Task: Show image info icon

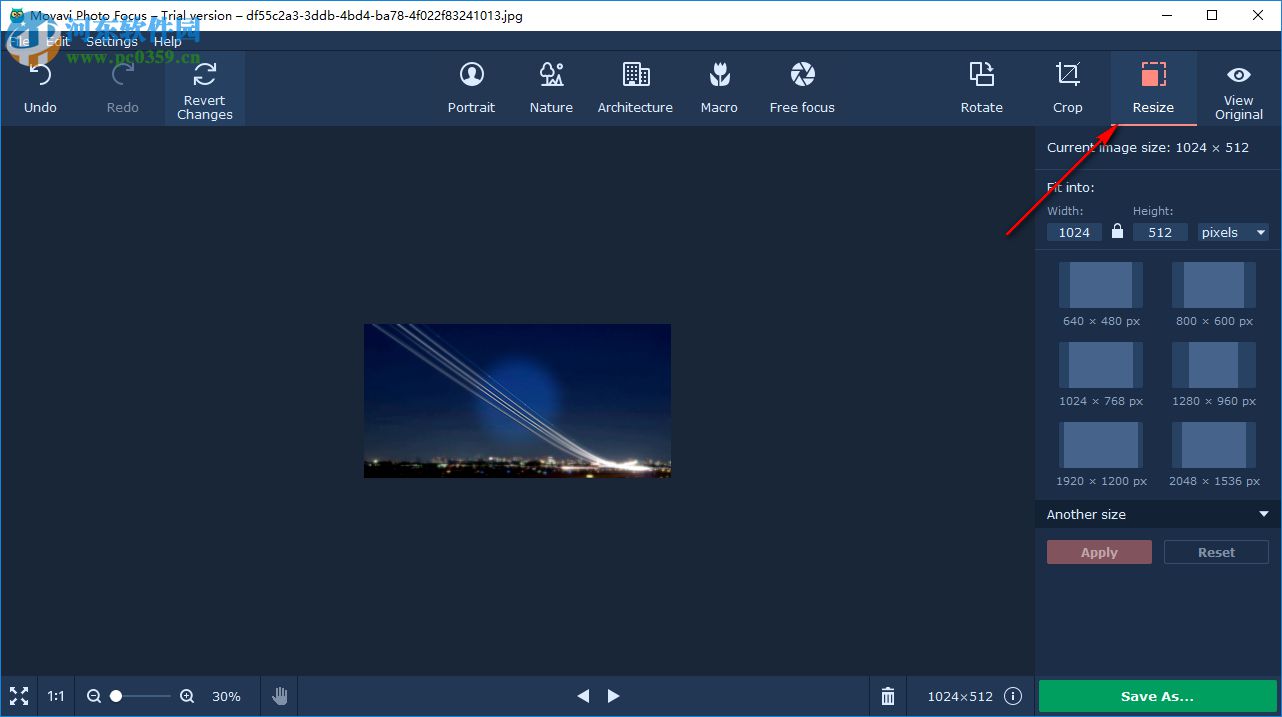Action: (x=1013, y=696)
